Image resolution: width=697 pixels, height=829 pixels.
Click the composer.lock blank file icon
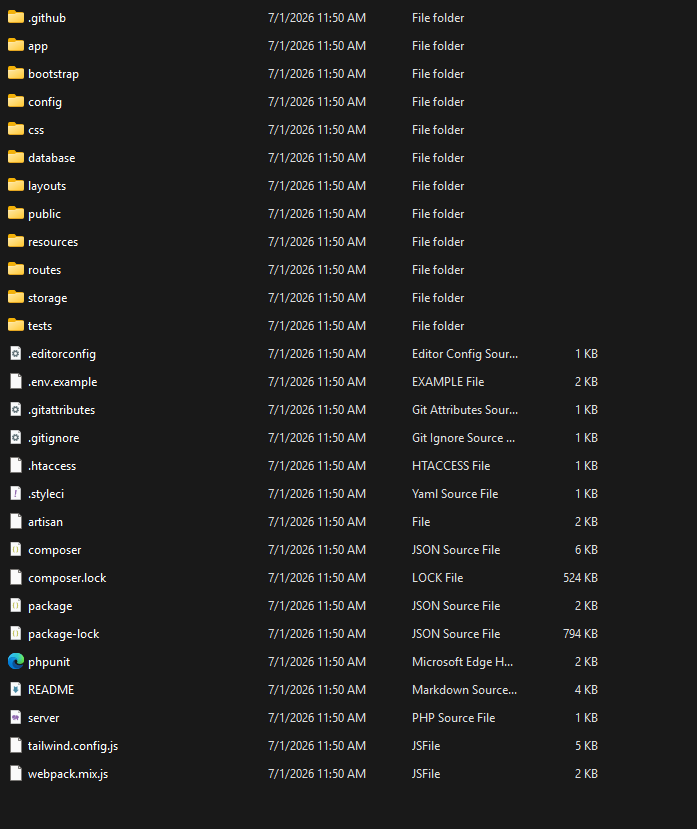pyautogui.click(x=16, y=577)
